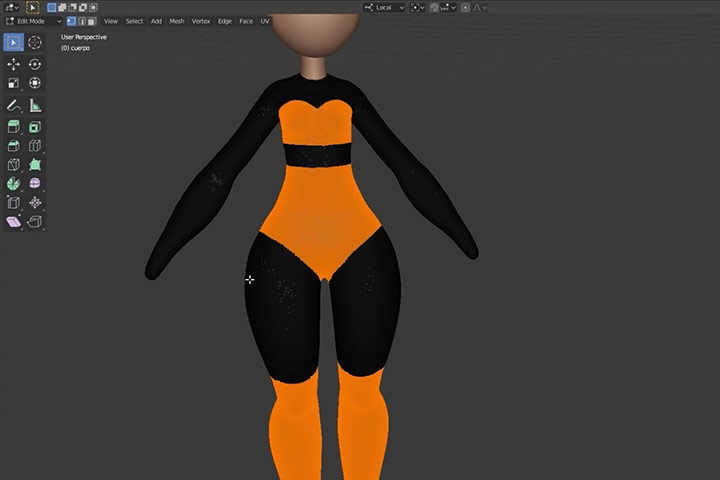Screen dimensions: 720x480
Task: Enable Edge select mode
Action: click(82, 21)
